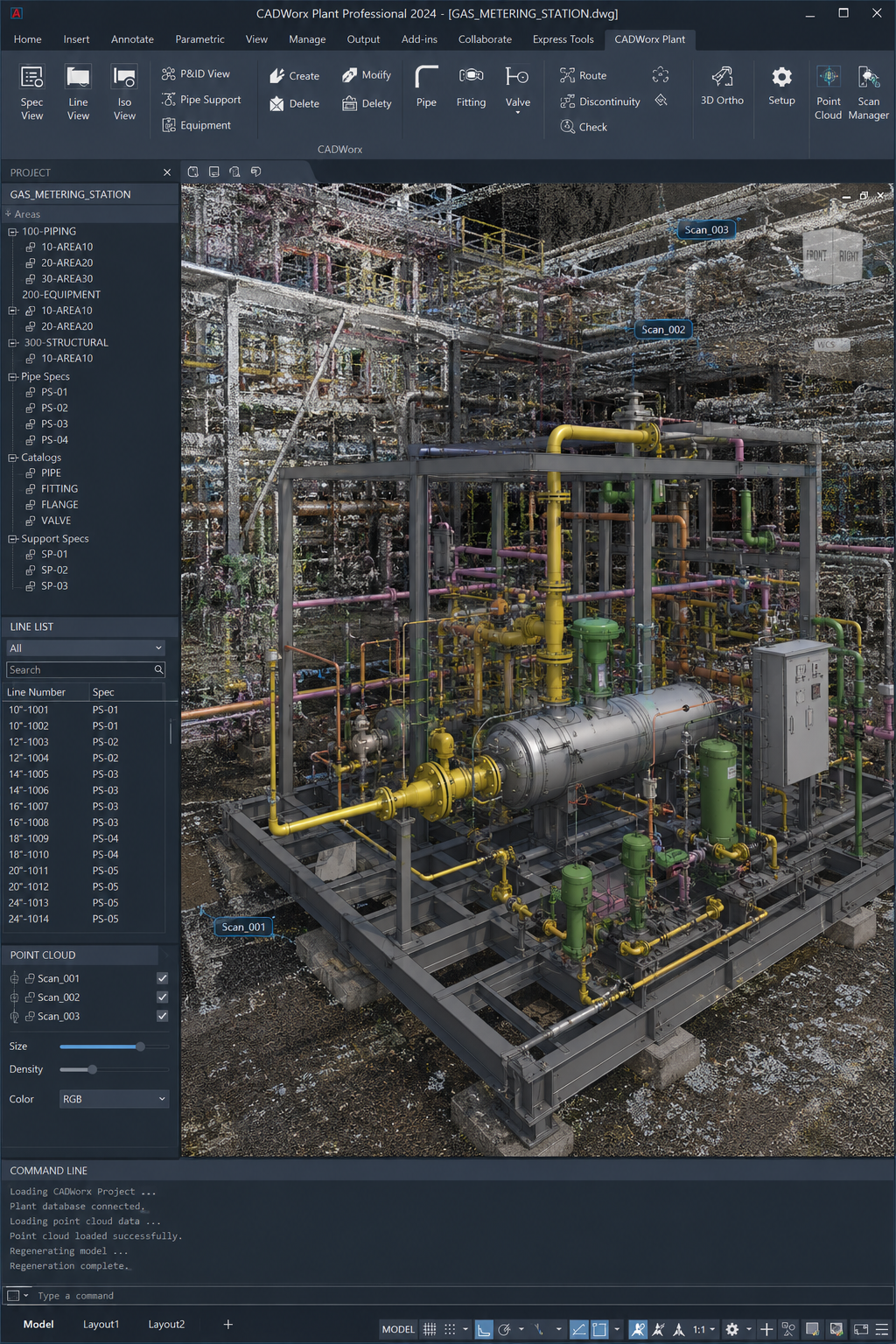Open the point cloud Color RGB dropdown
This screenshot has width=896, height=1344.
114,1099
